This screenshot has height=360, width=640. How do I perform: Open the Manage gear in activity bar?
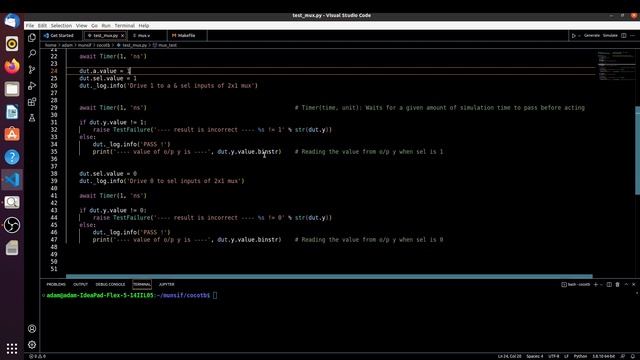tap(32, 345)
